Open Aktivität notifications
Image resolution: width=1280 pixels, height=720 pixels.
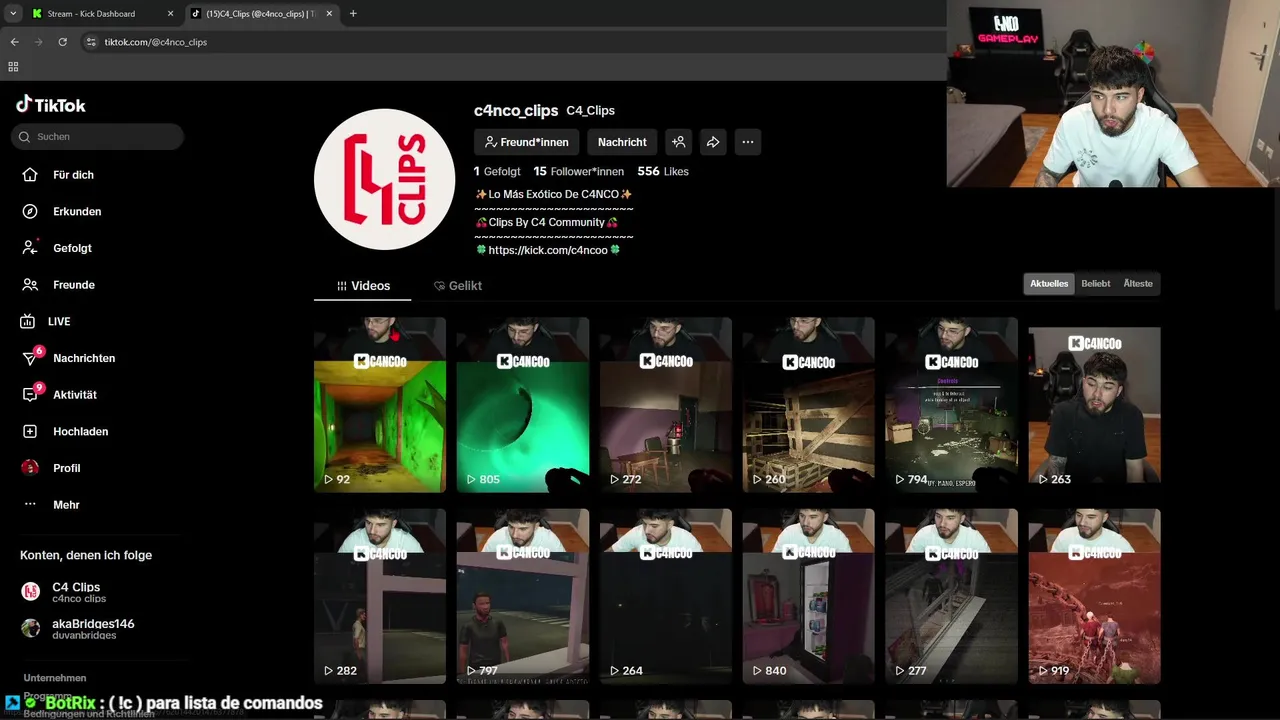coord(60,395)
